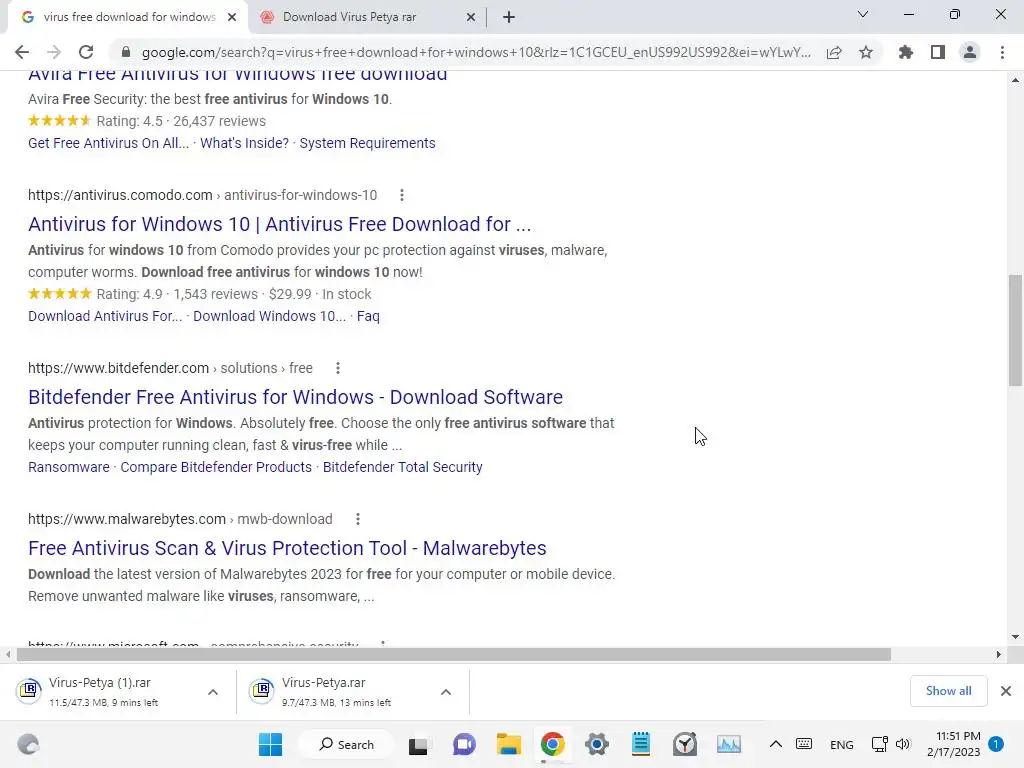The image size is (1024, 768).
Task: Open the tab search chevron
Action: coord(863,14)
